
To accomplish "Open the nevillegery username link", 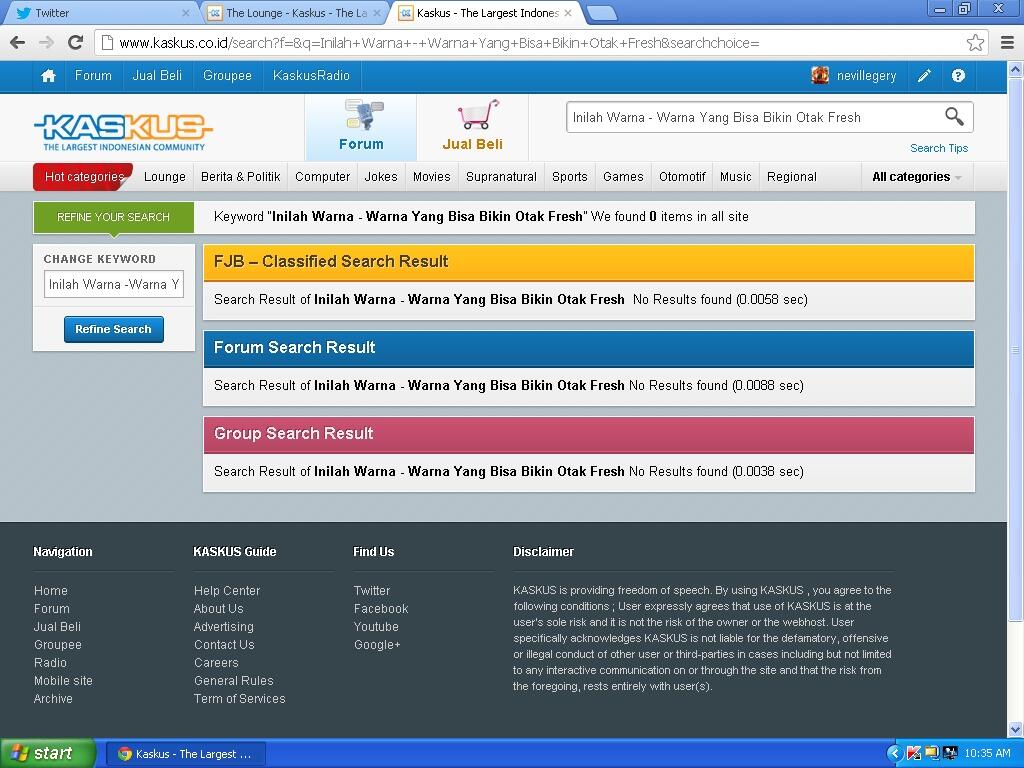I will [x=867, y=76].
